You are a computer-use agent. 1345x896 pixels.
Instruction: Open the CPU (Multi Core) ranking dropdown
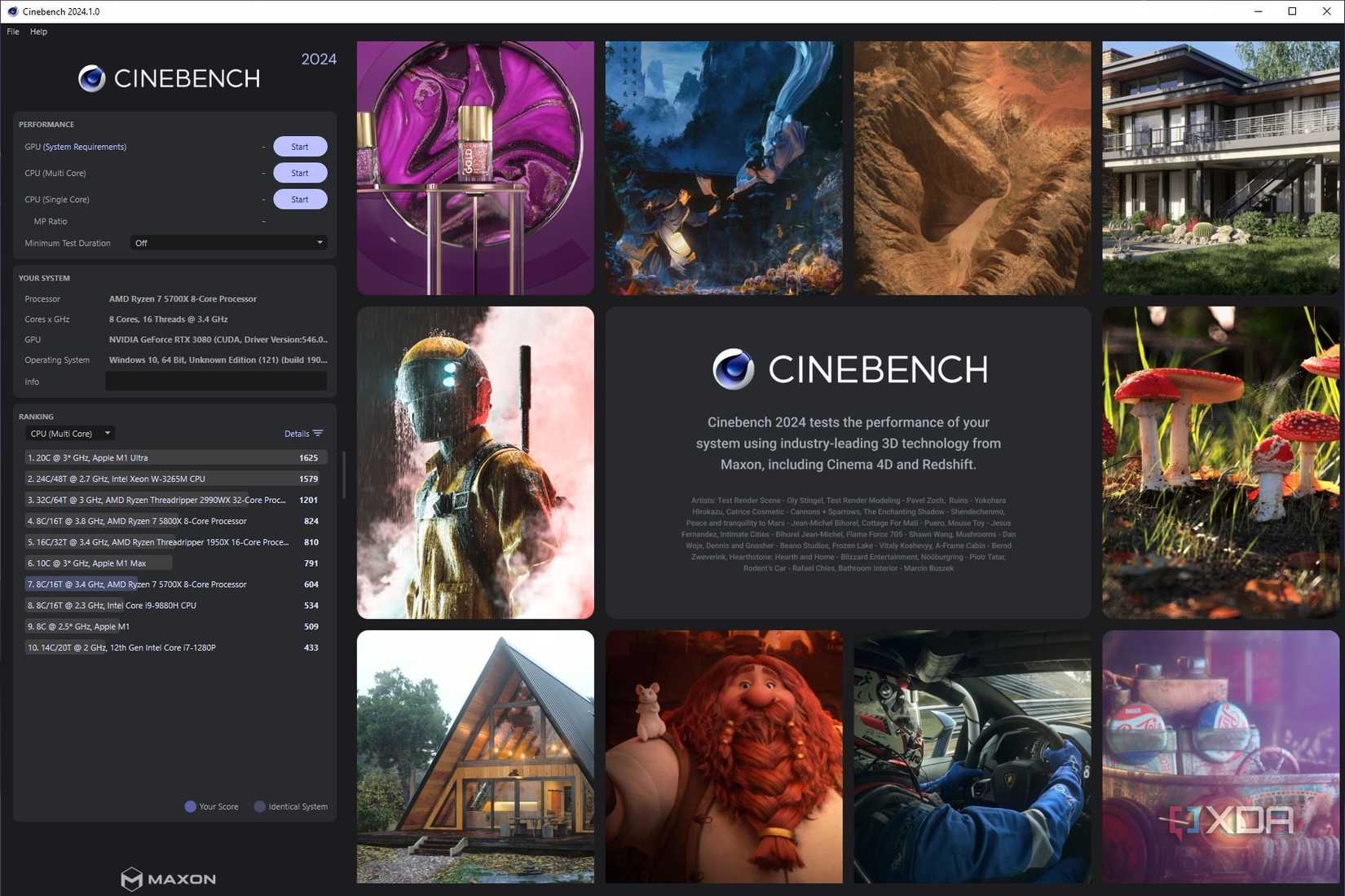click(69, 433)
